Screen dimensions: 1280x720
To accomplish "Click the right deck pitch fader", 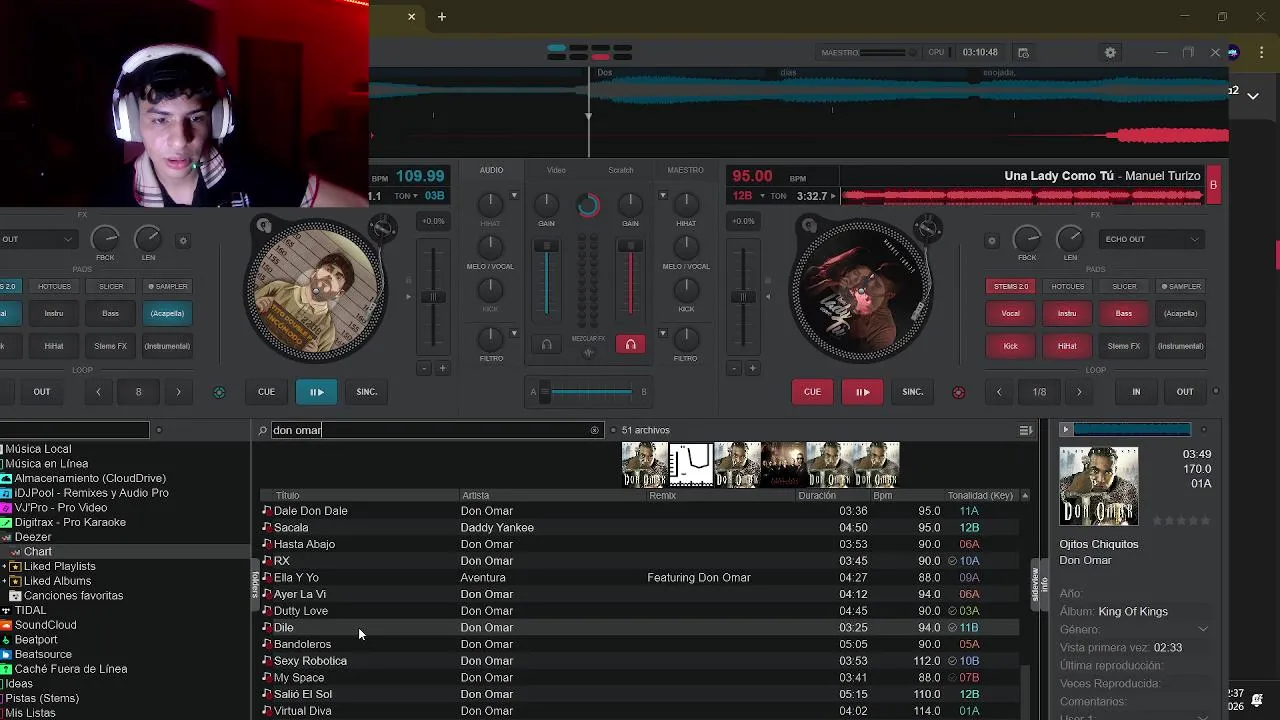I will [x=743, y=297].
